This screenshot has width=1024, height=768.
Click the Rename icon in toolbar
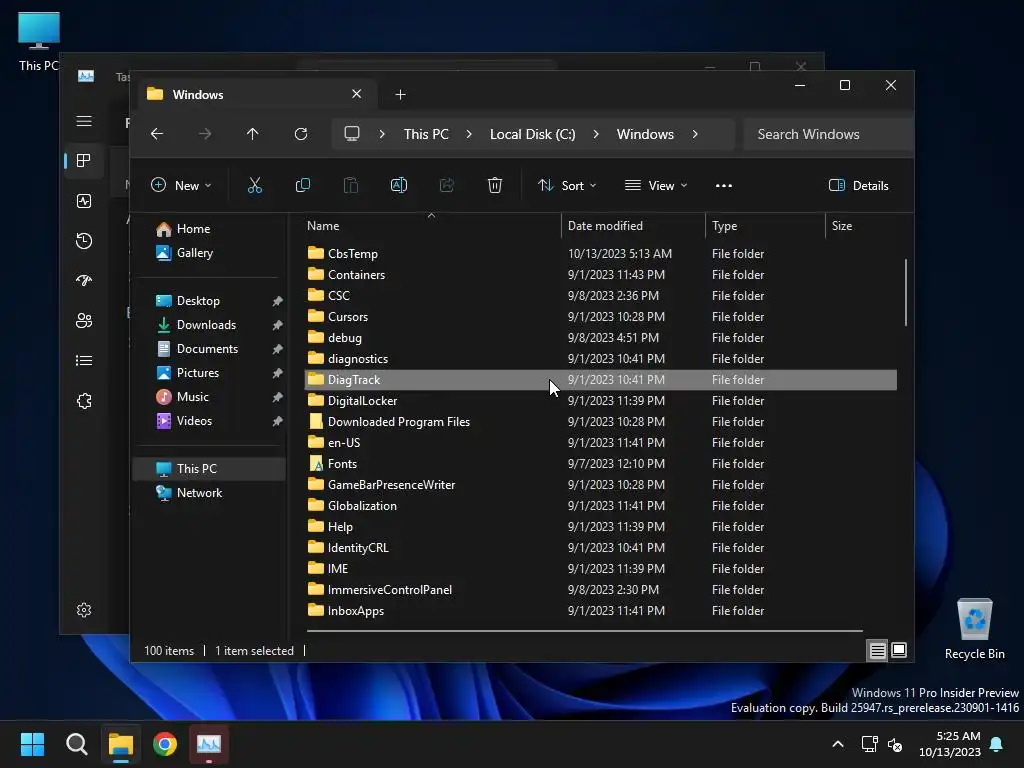tap(399, 186)
